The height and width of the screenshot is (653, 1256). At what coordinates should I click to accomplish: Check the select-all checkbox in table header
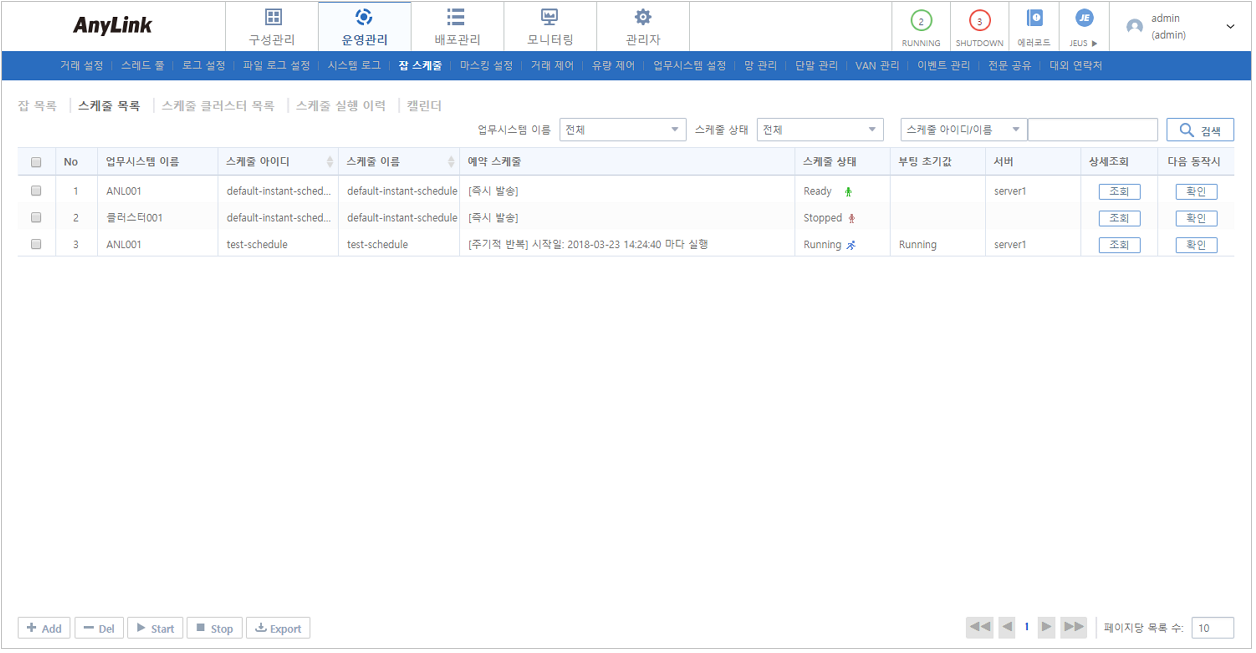click(35, 161)
